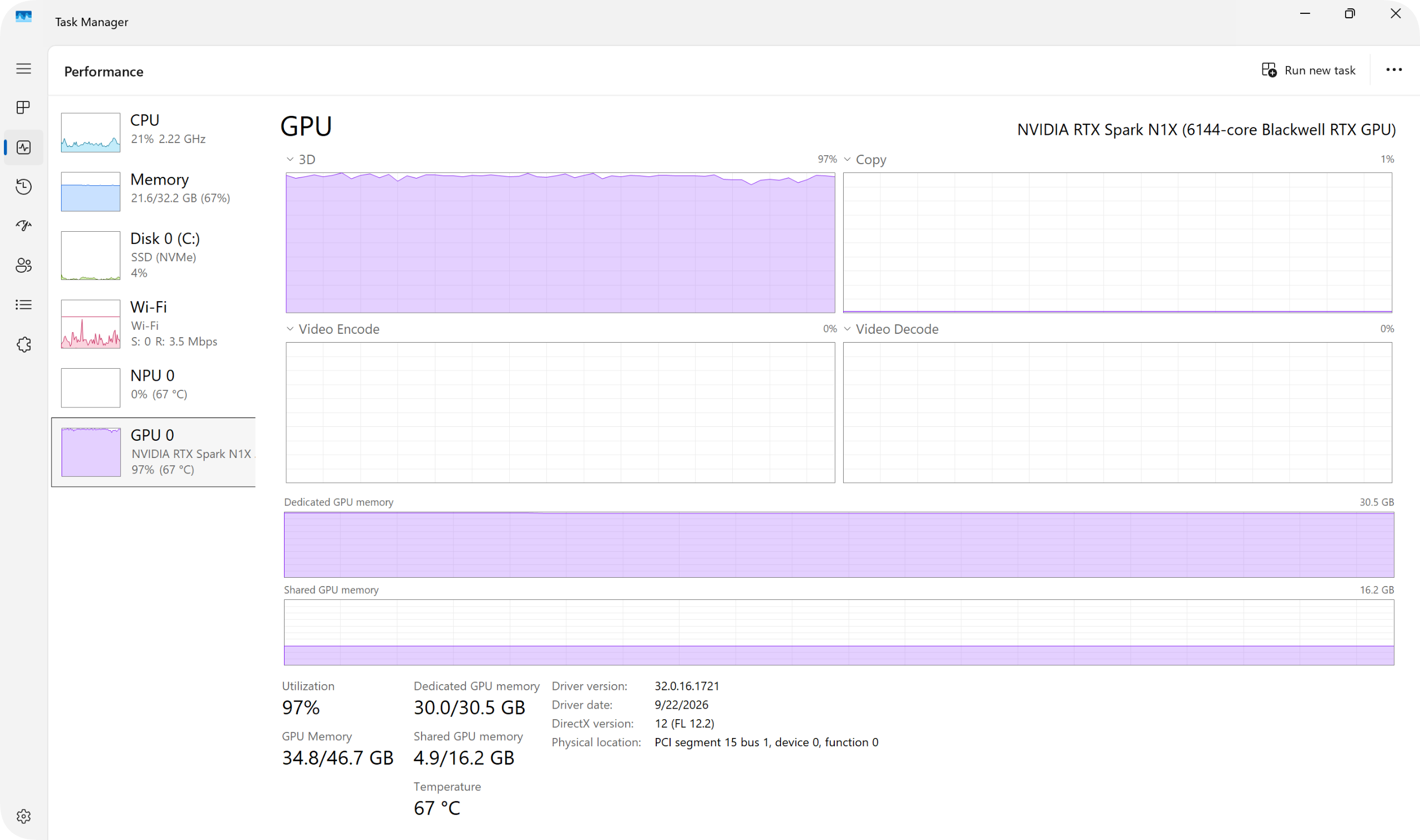
Task: Click the Memory mini graph thumbnail
Action: coord(90,191)
